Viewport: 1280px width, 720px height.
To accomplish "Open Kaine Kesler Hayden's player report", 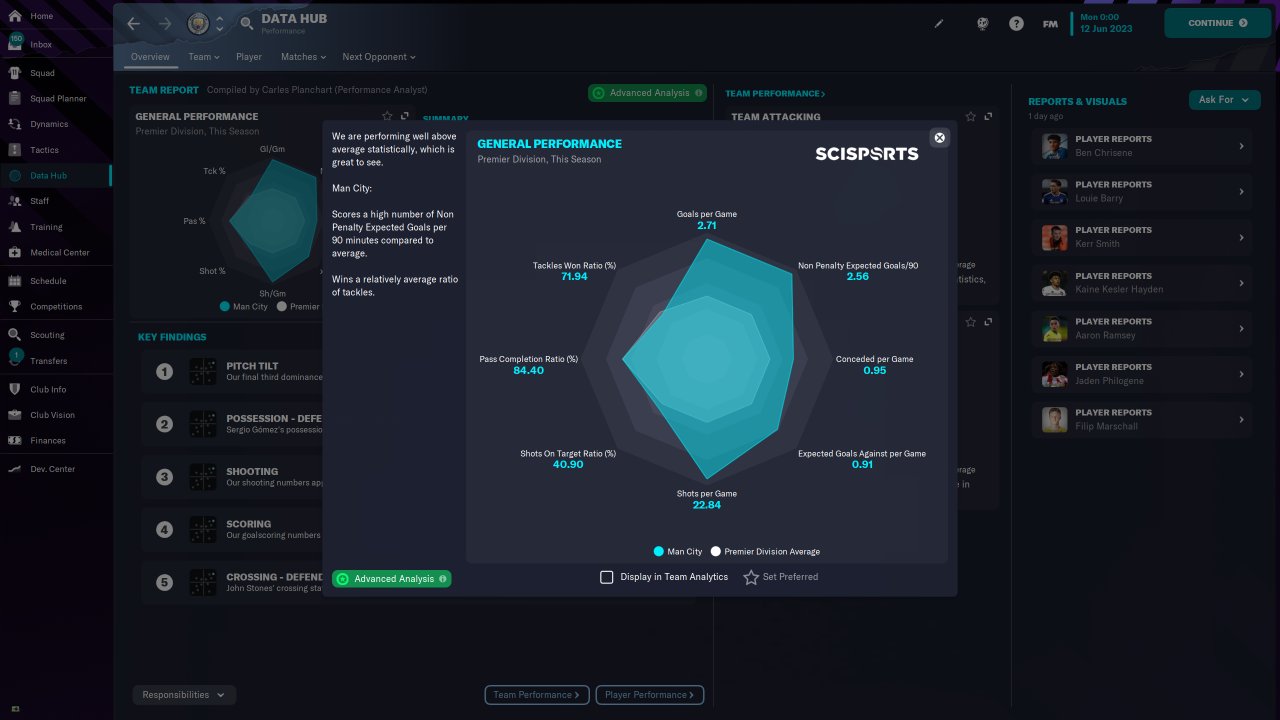I will 1141,283.
